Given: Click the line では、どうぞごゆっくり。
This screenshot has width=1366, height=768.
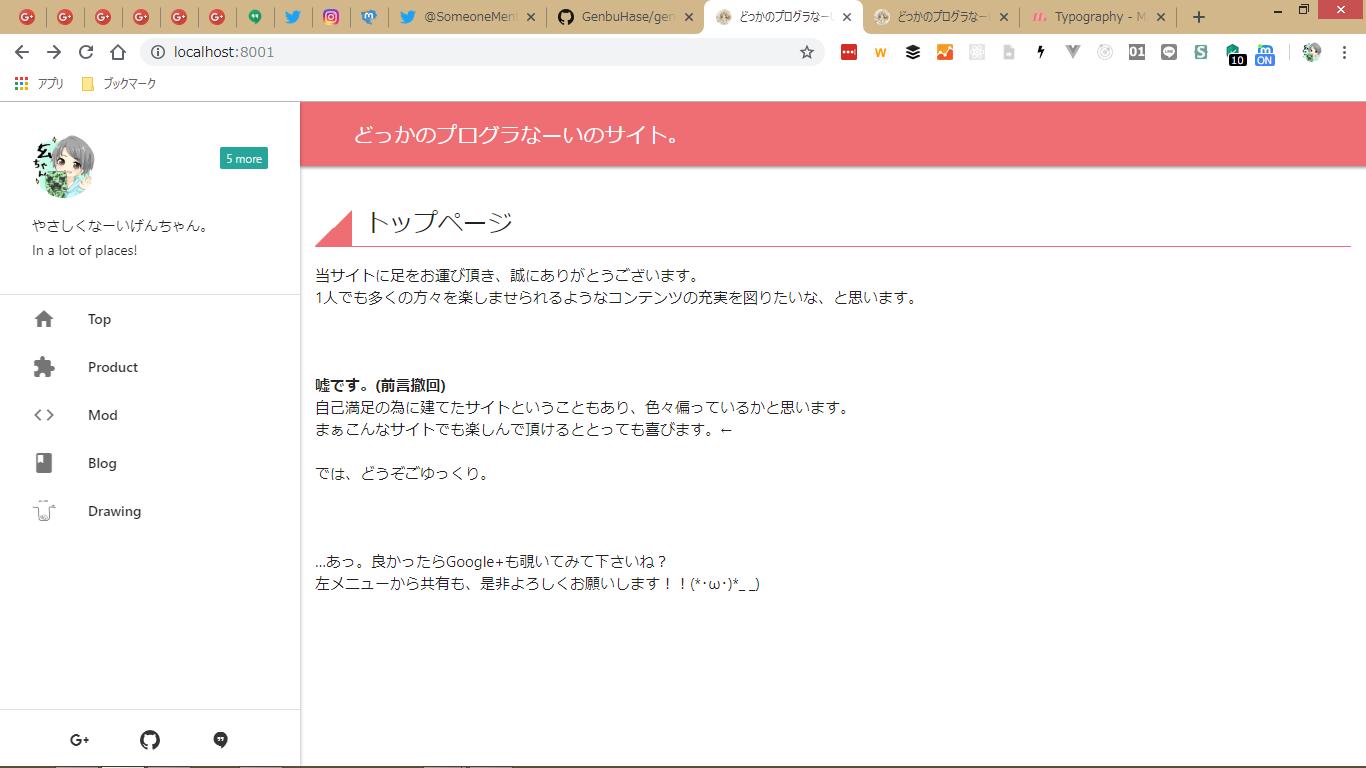Looking at the screenshot, I should pos(405,474).
